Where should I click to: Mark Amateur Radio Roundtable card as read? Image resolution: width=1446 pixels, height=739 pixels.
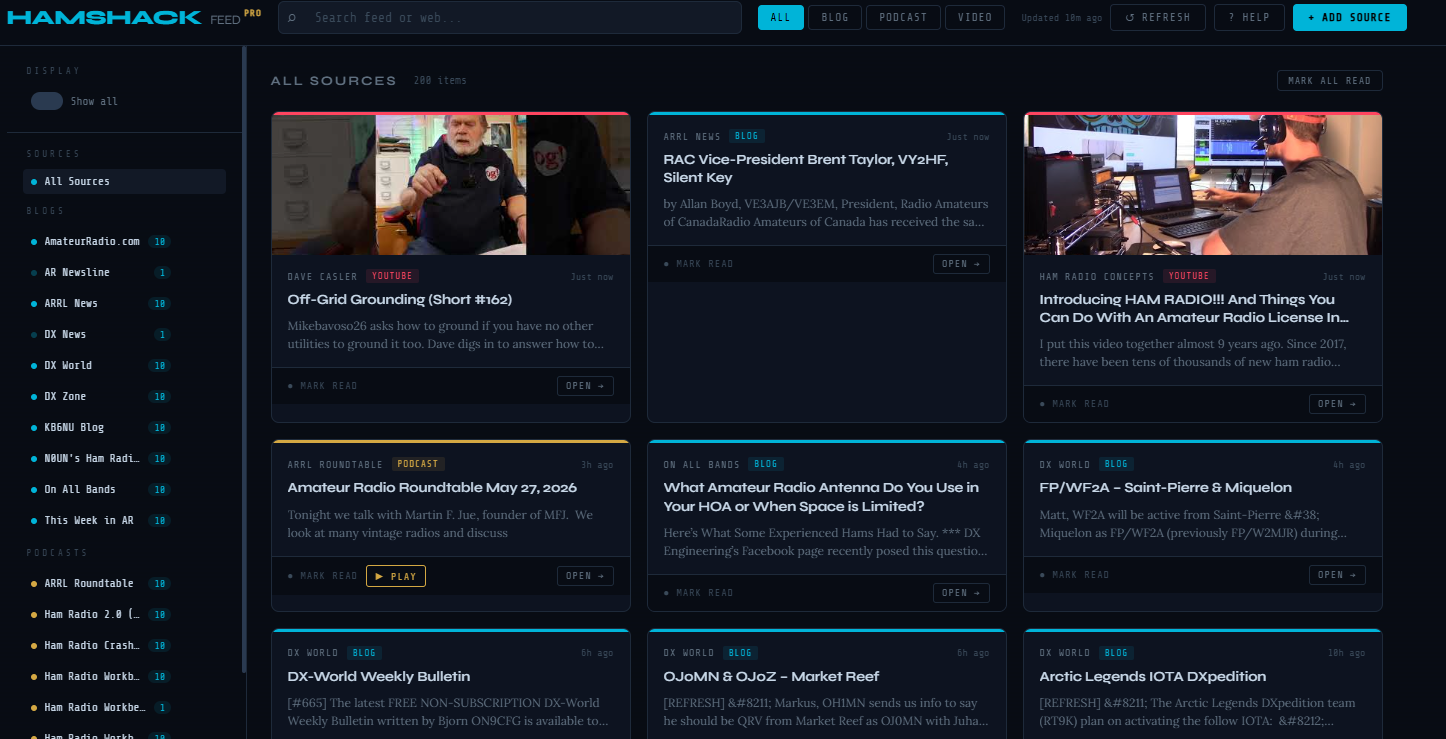pyautogui.click(x=323, y=576)
